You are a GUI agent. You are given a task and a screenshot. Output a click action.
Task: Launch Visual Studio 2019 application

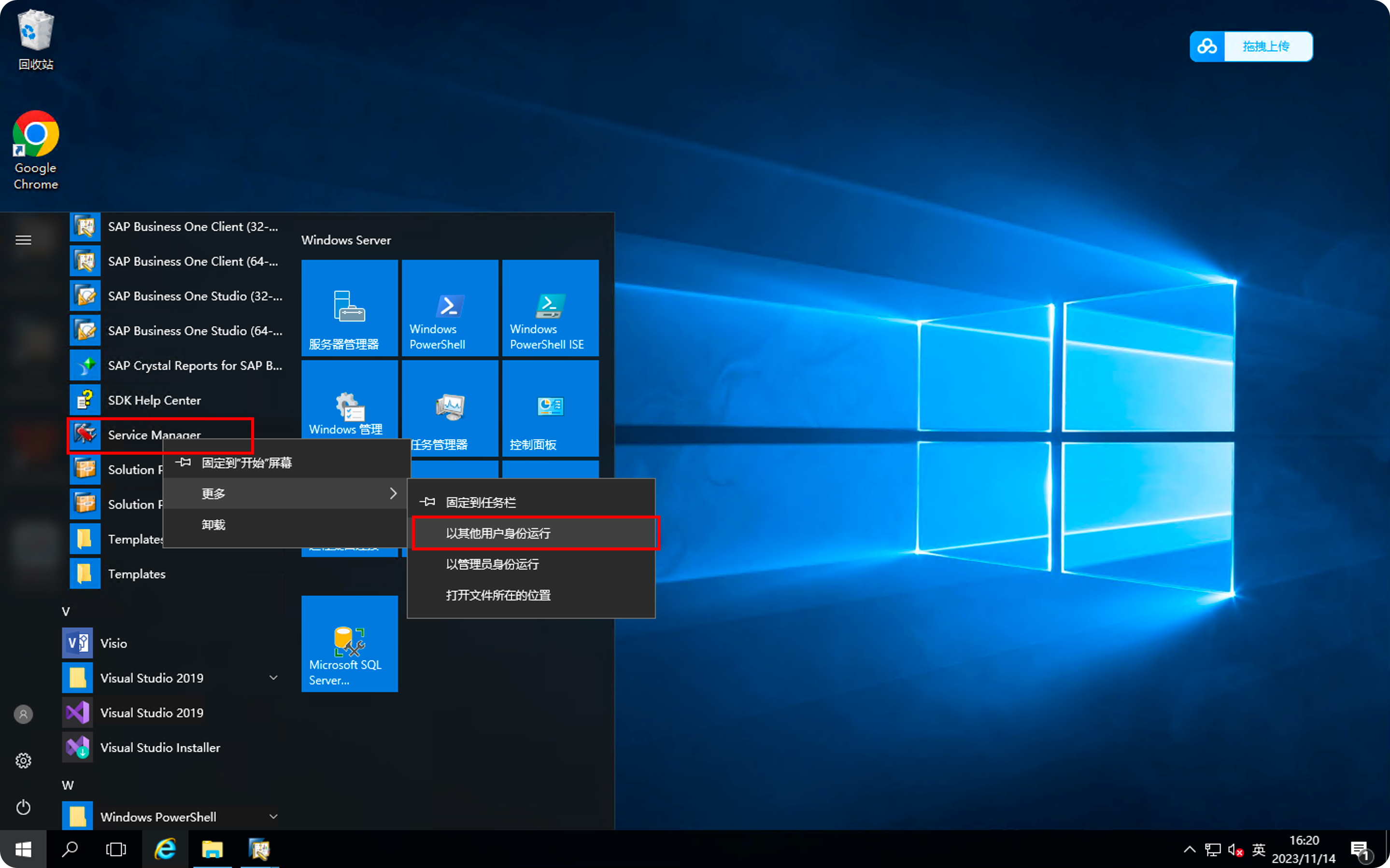pos(172,713)
